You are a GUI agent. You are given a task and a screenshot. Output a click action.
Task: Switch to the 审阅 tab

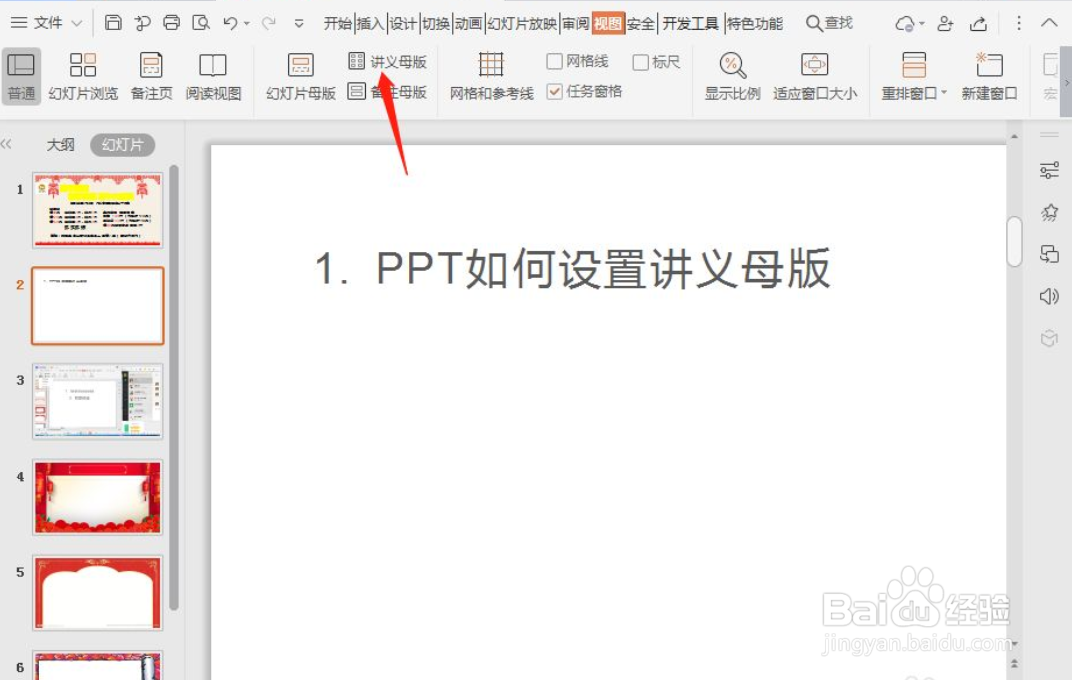point(575,23)
